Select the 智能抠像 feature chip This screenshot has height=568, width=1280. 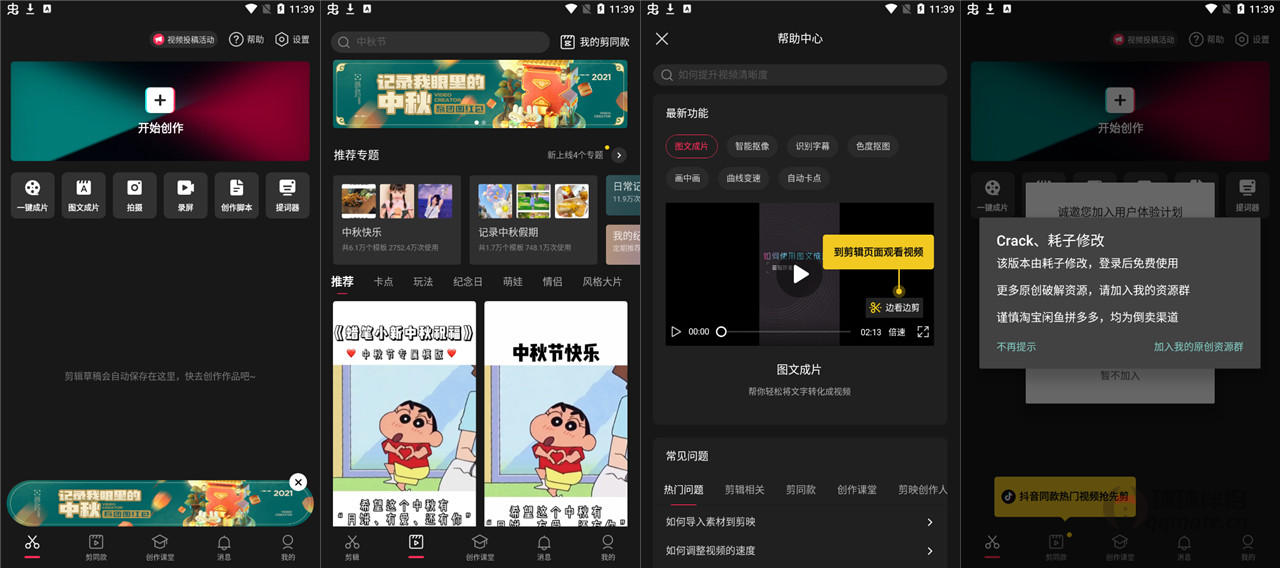click(x=752, y=146)
